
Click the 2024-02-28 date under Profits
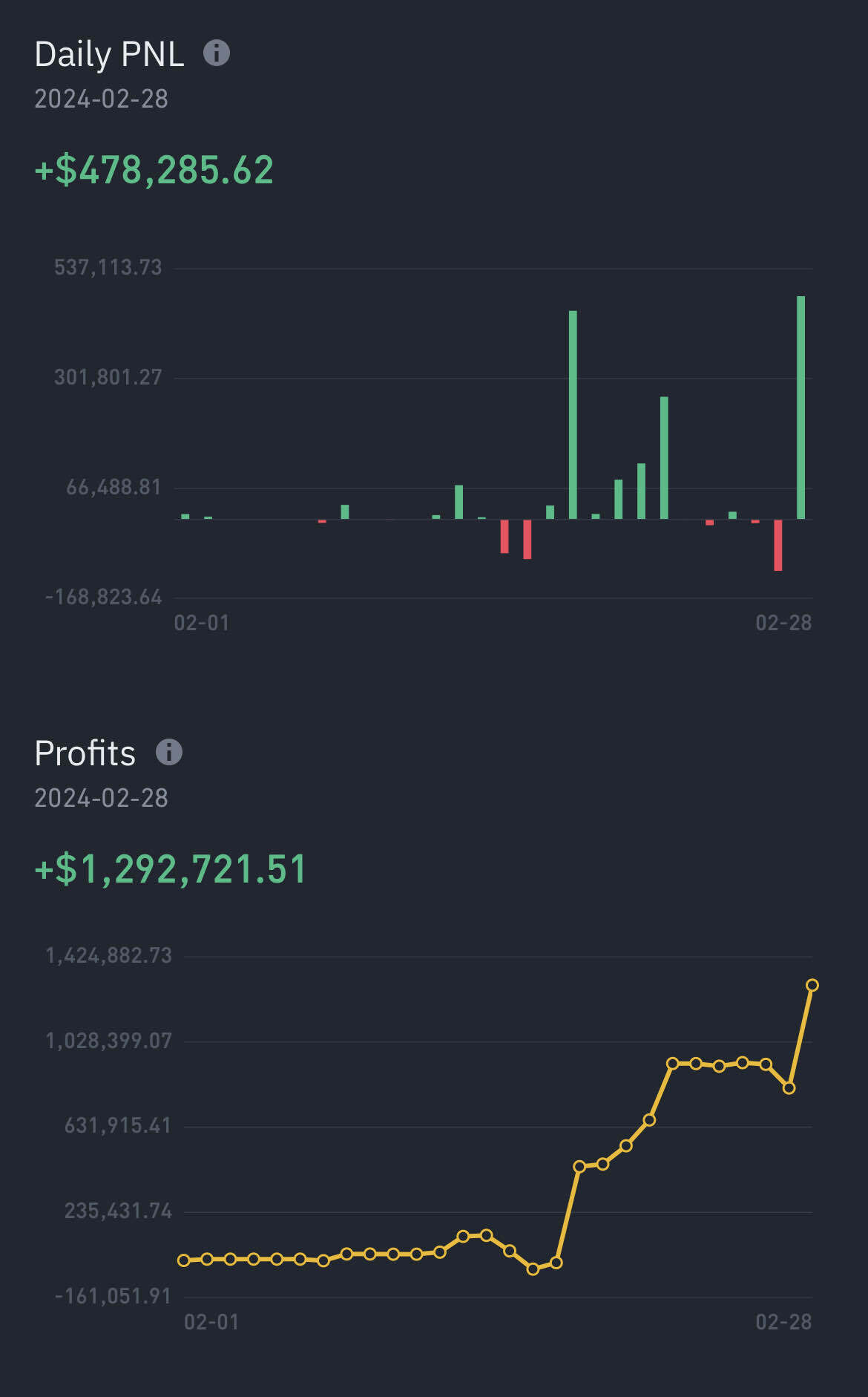pos(102,798)
